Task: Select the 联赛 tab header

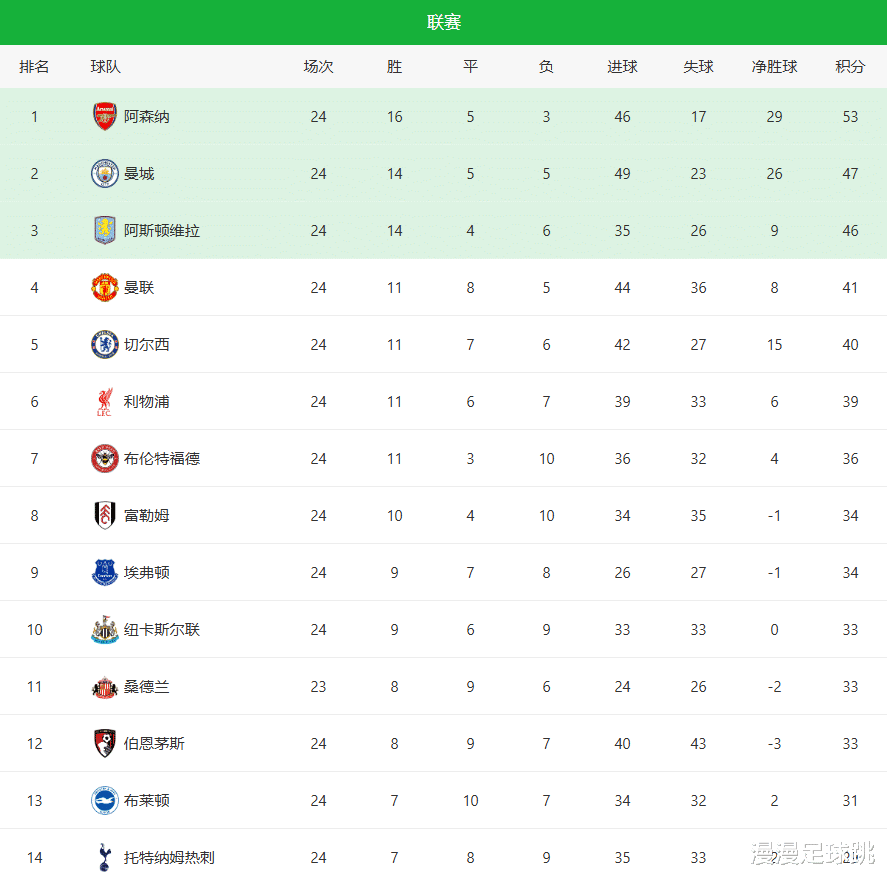Action: pos(444,22)
